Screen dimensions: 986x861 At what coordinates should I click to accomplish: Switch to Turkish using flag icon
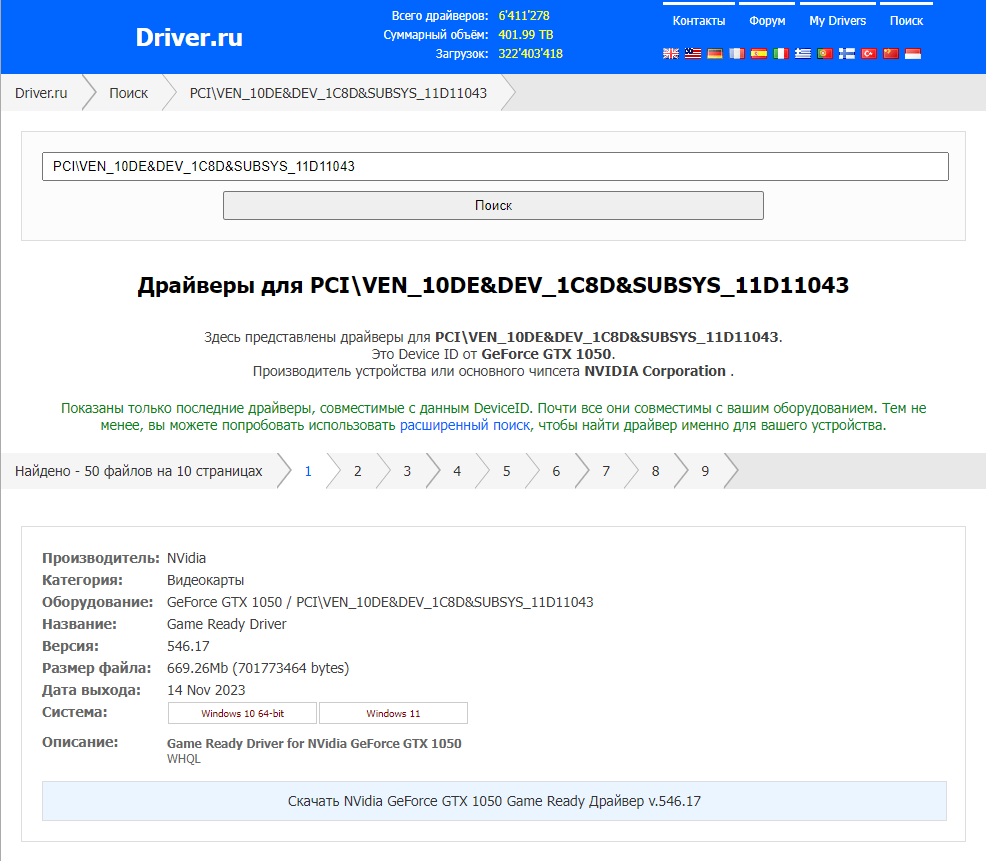(869, 54)
